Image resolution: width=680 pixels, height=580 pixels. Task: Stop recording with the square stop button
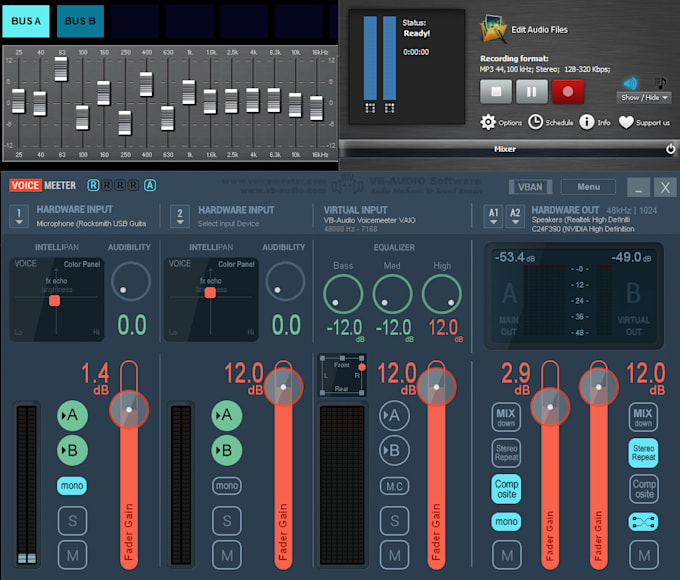pyautogui.click(x=496, y=92)
